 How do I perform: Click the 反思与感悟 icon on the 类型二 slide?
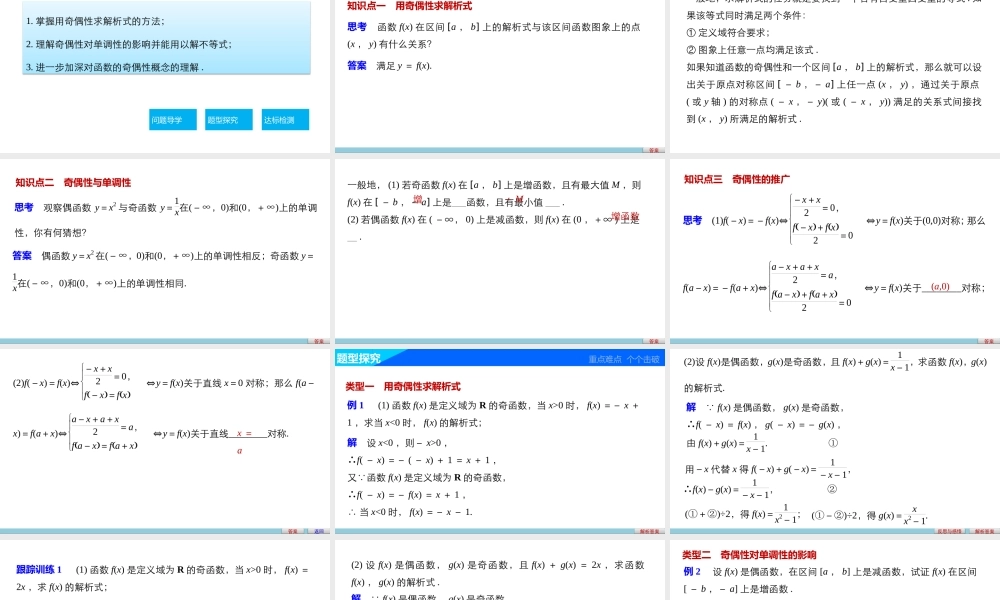pyautogui.click(x=949, y=531)
